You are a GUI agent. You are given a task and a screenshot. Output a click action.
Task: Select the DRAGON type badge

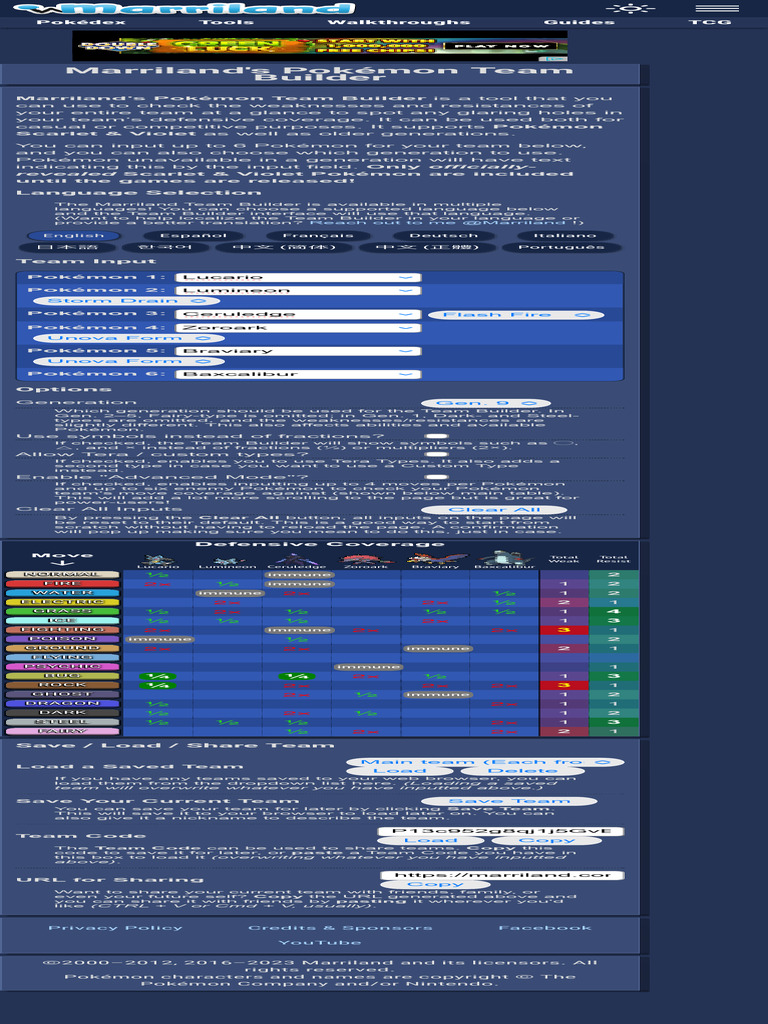pos(63,703)
